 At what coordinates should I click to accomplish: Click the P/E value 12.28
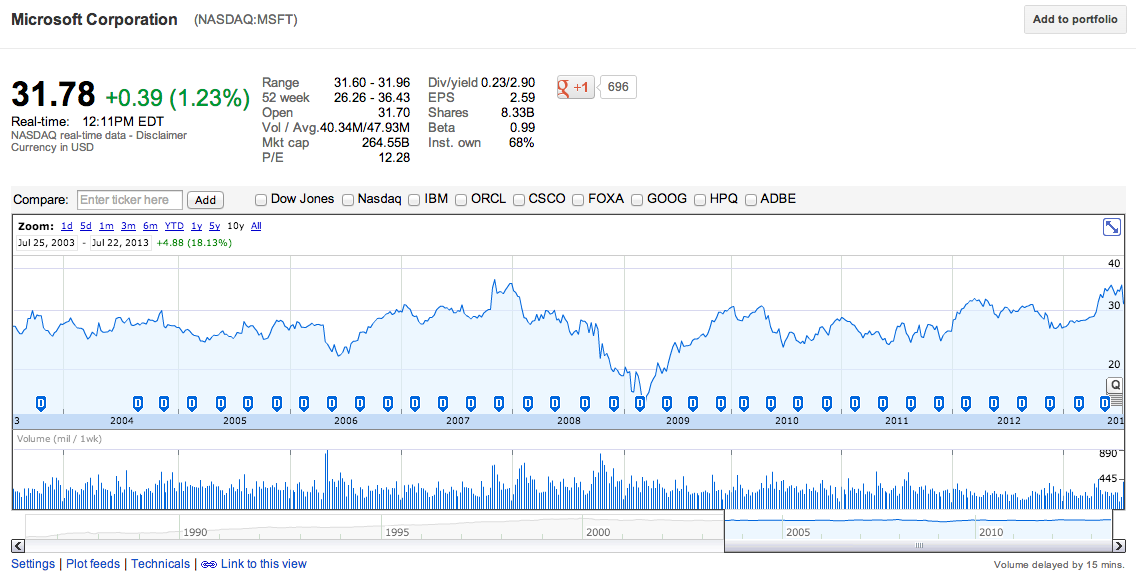tap(394, 158)
